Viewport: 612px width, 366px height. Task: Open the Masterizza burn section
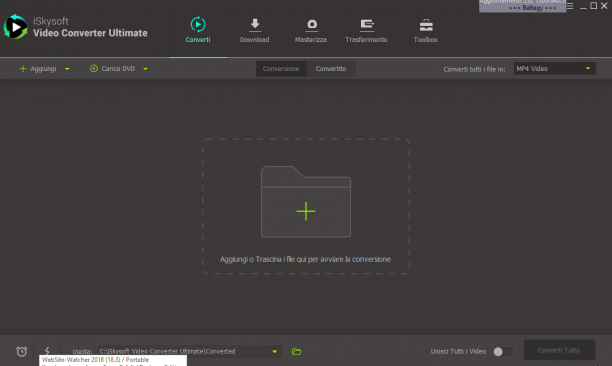(x=311, y=30)
